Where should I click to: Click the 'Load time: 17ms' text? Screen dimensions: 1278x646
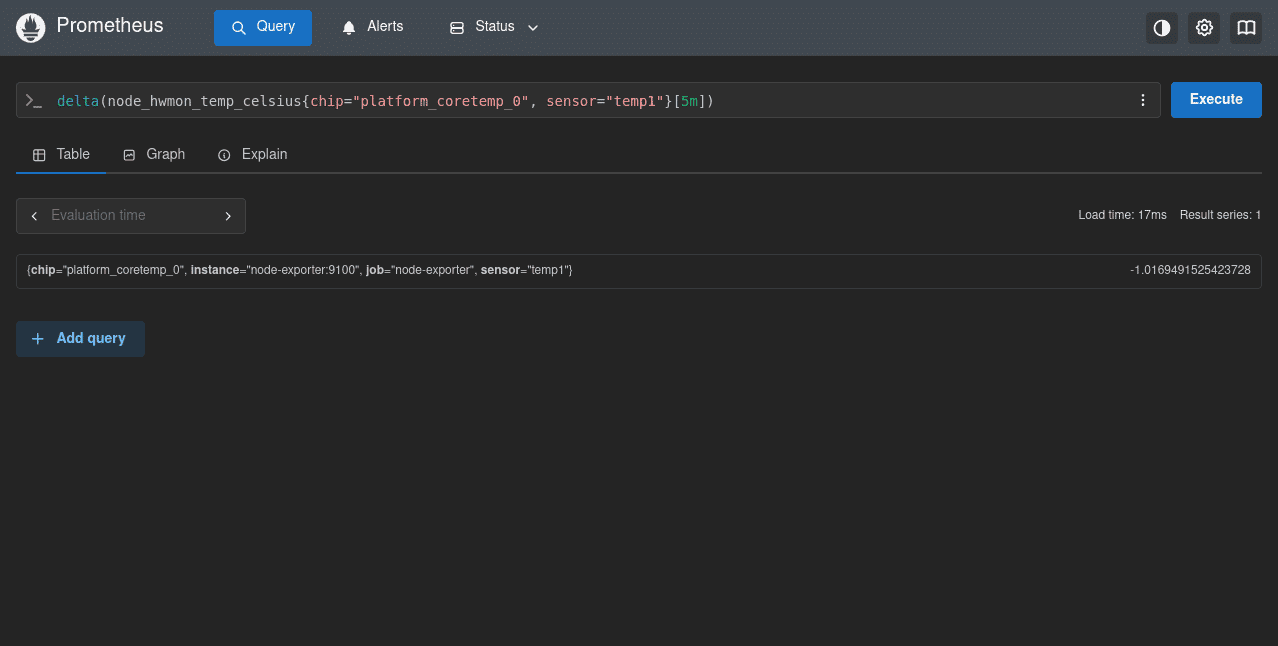tap(1122, 215)
